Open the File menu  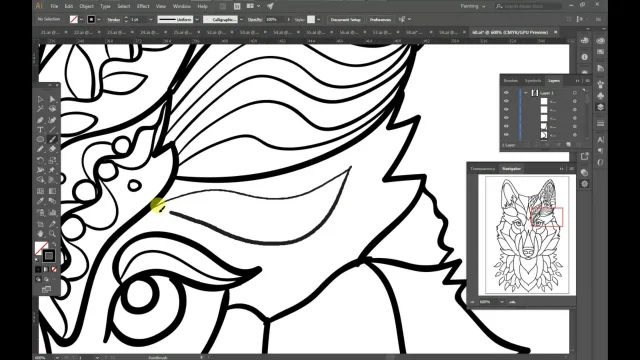point(54,6)
